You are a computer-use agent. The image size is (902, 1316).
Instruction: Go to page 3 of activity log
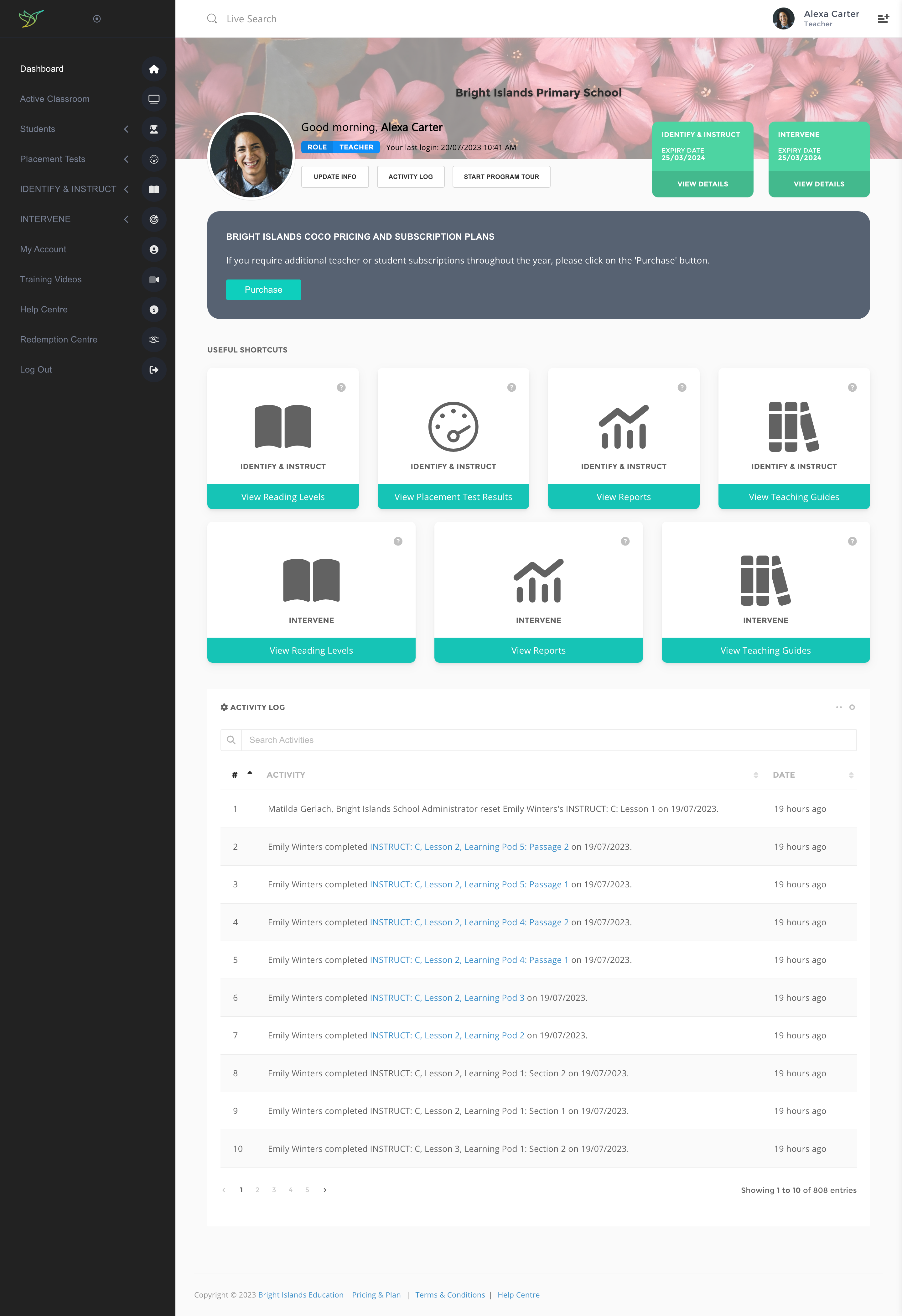[274, 1190]
